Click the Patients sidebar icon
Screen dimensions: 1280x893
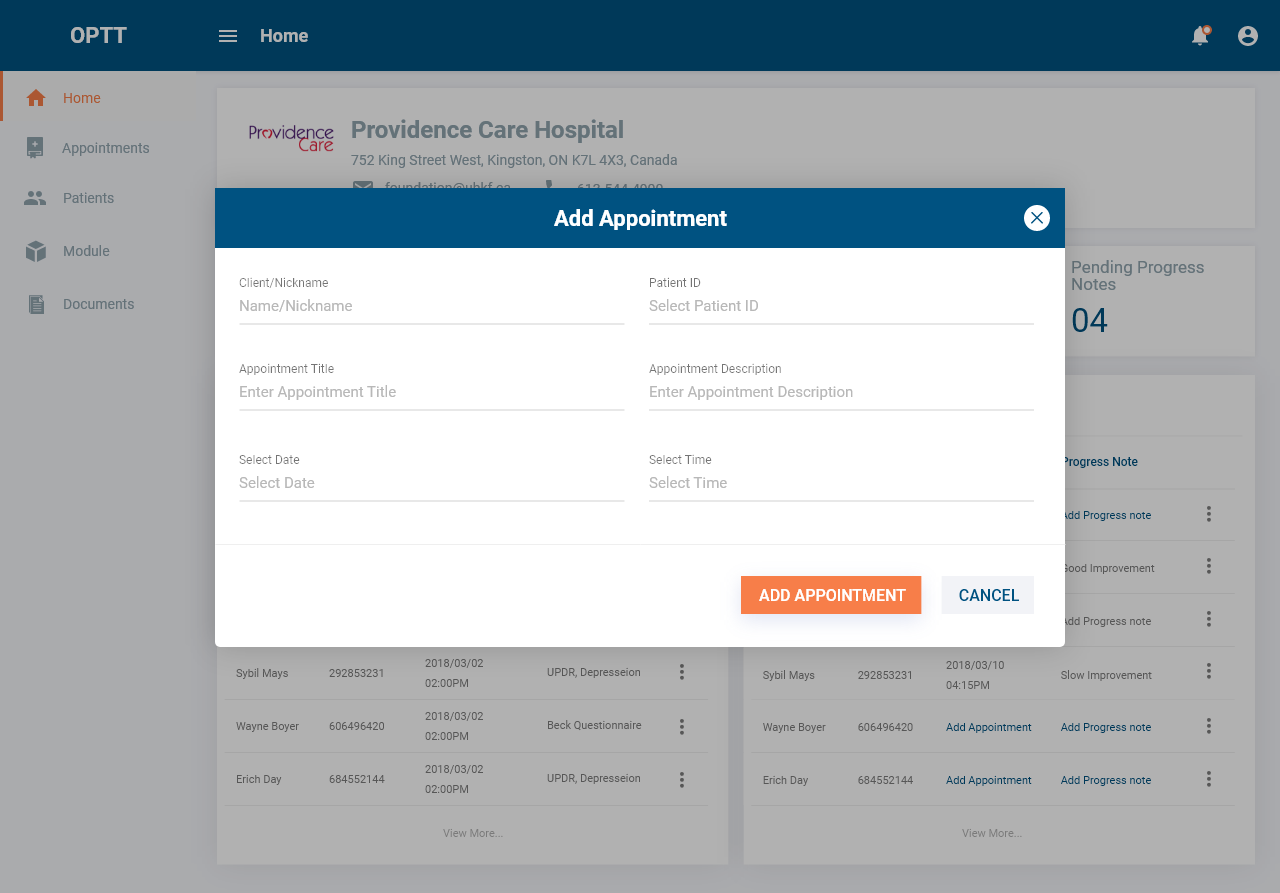36,198
